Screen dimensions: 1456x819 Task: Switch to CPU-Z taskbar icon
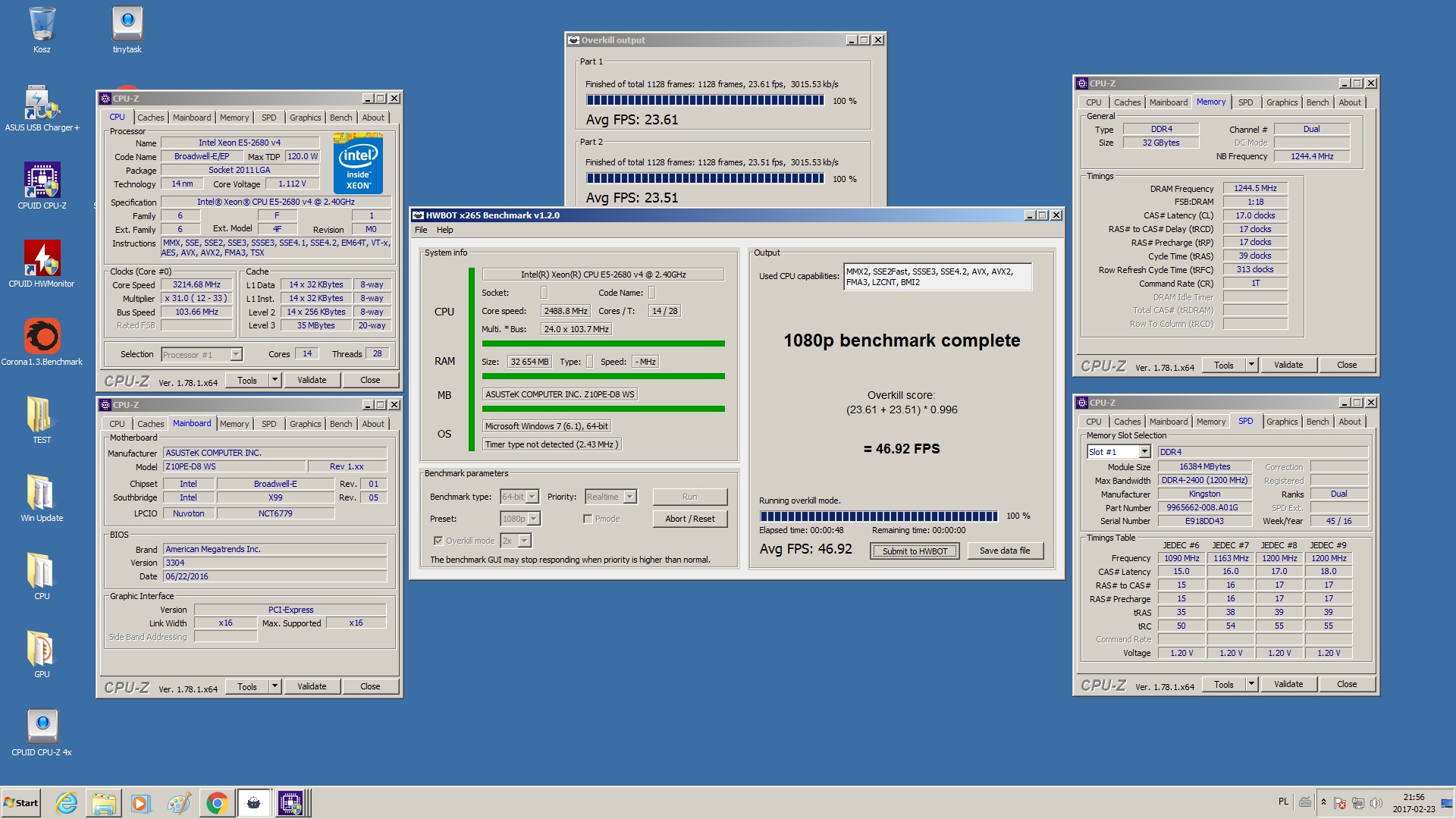pos(291,803)
